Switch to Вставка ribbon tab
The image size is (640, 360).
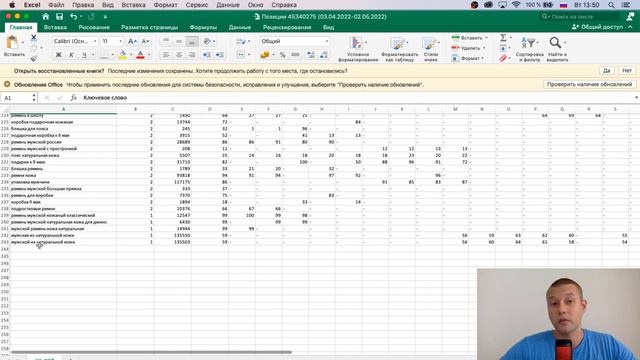[x=55, y=27]
